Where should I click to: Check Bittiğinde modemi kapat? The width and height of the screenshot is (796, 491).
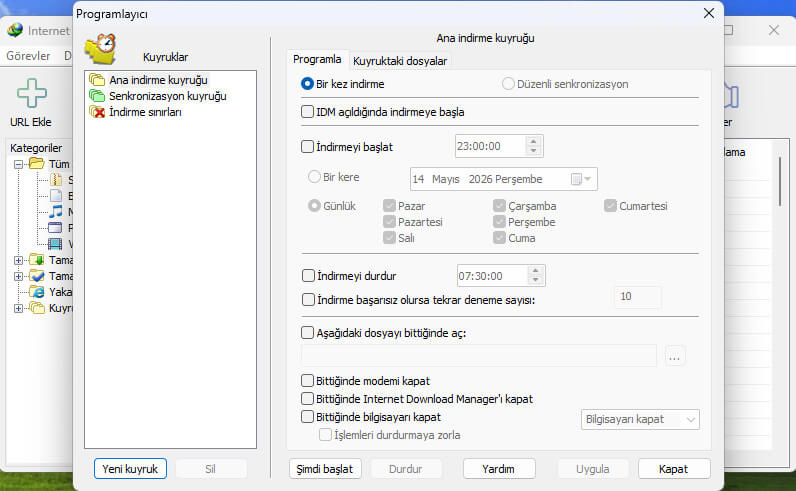(x=307, y=380)
